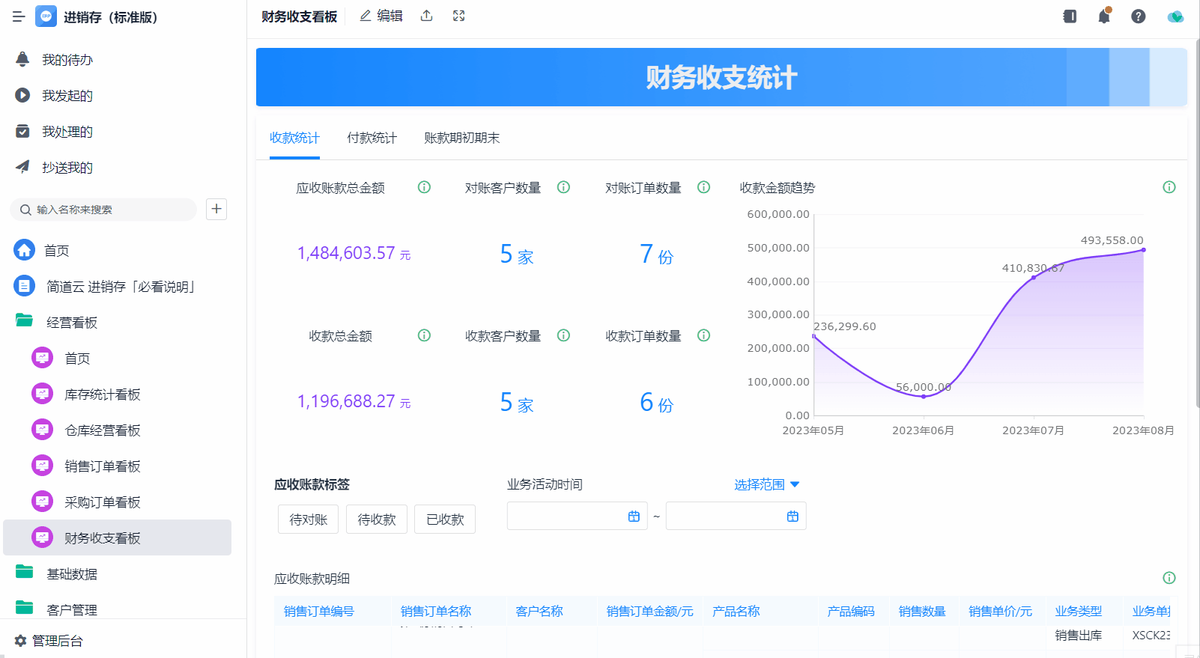Click the 编辑 button
The image size is (1200, 658).
click(x=381, y=16)
